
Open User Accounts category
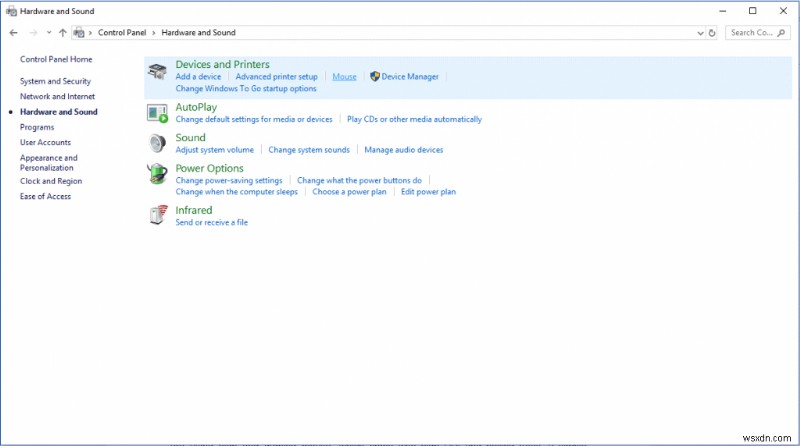click(45, 142)
